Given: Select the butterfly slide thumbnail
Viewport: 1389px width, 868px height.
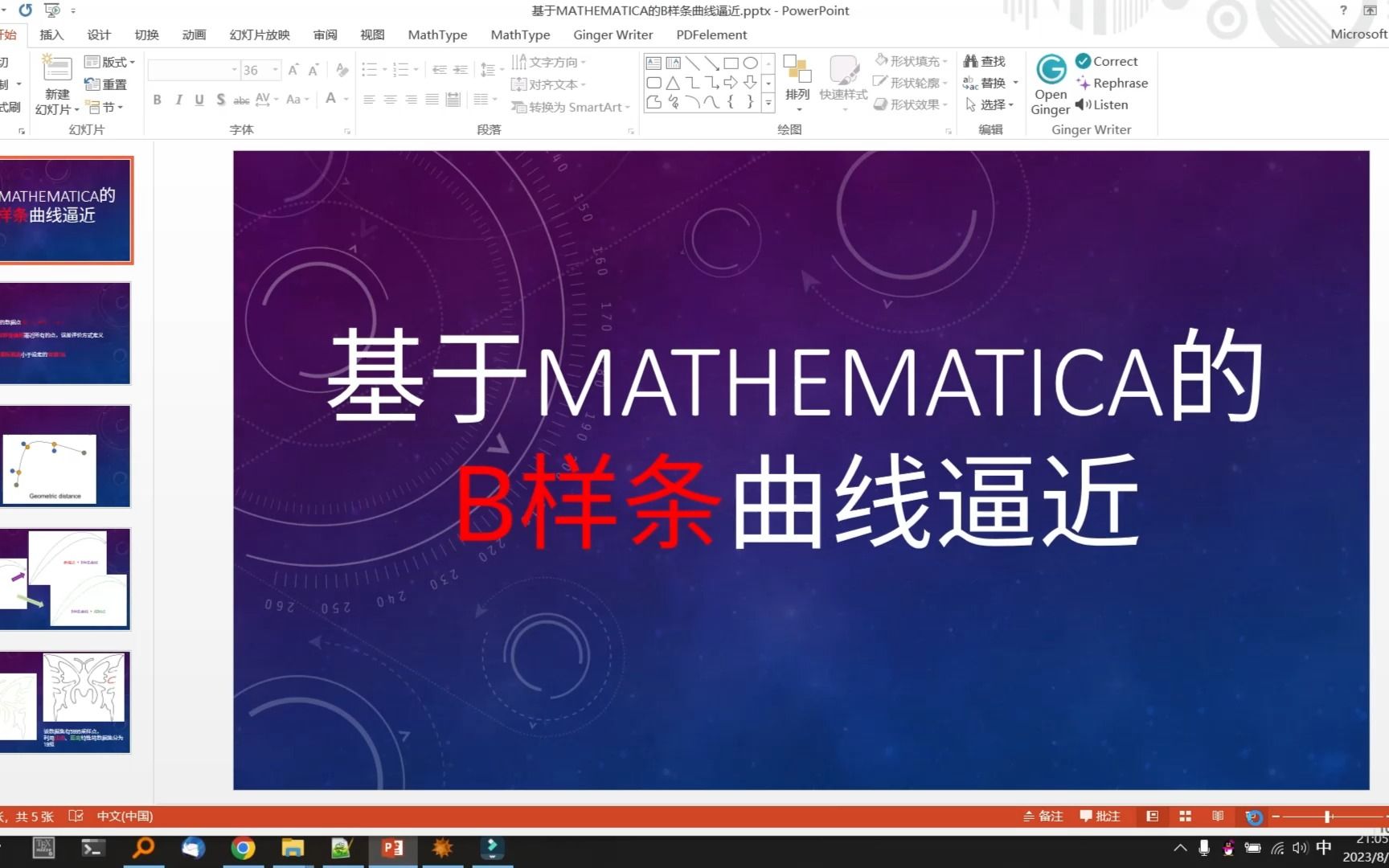Looking at the screenshot, I should [65, 702].
